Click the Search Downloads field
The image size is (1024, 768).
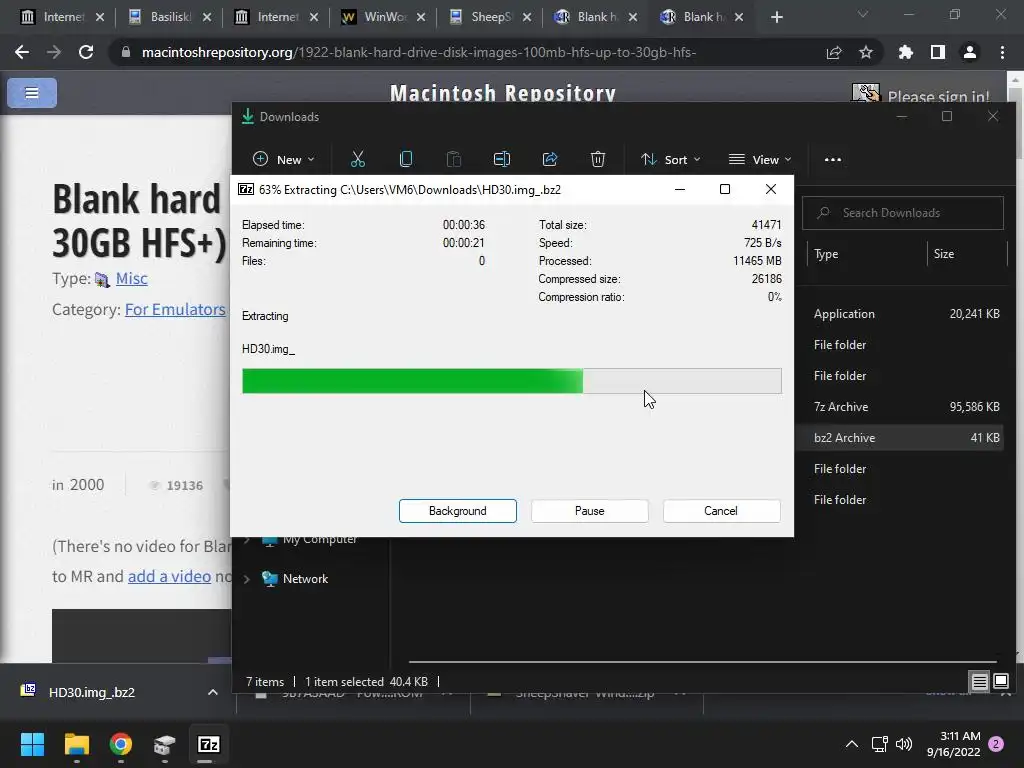(x=903, y=213)
